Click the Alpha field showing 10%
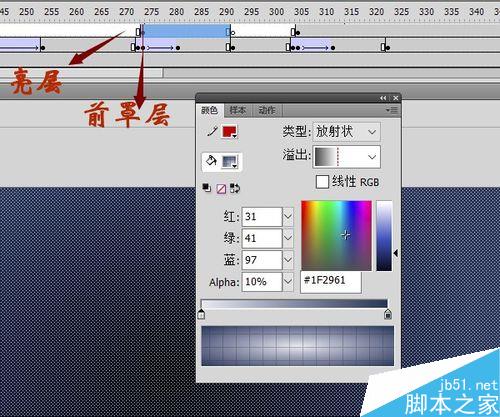500x417 pixels. (262, 282)
